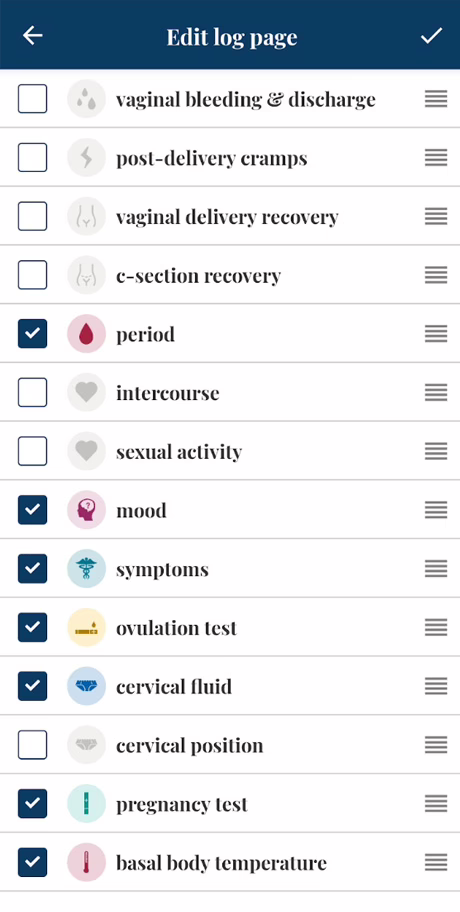Screen dimensions: 460x912
Task: Select the symptoms row label
Action: point(162,570)
